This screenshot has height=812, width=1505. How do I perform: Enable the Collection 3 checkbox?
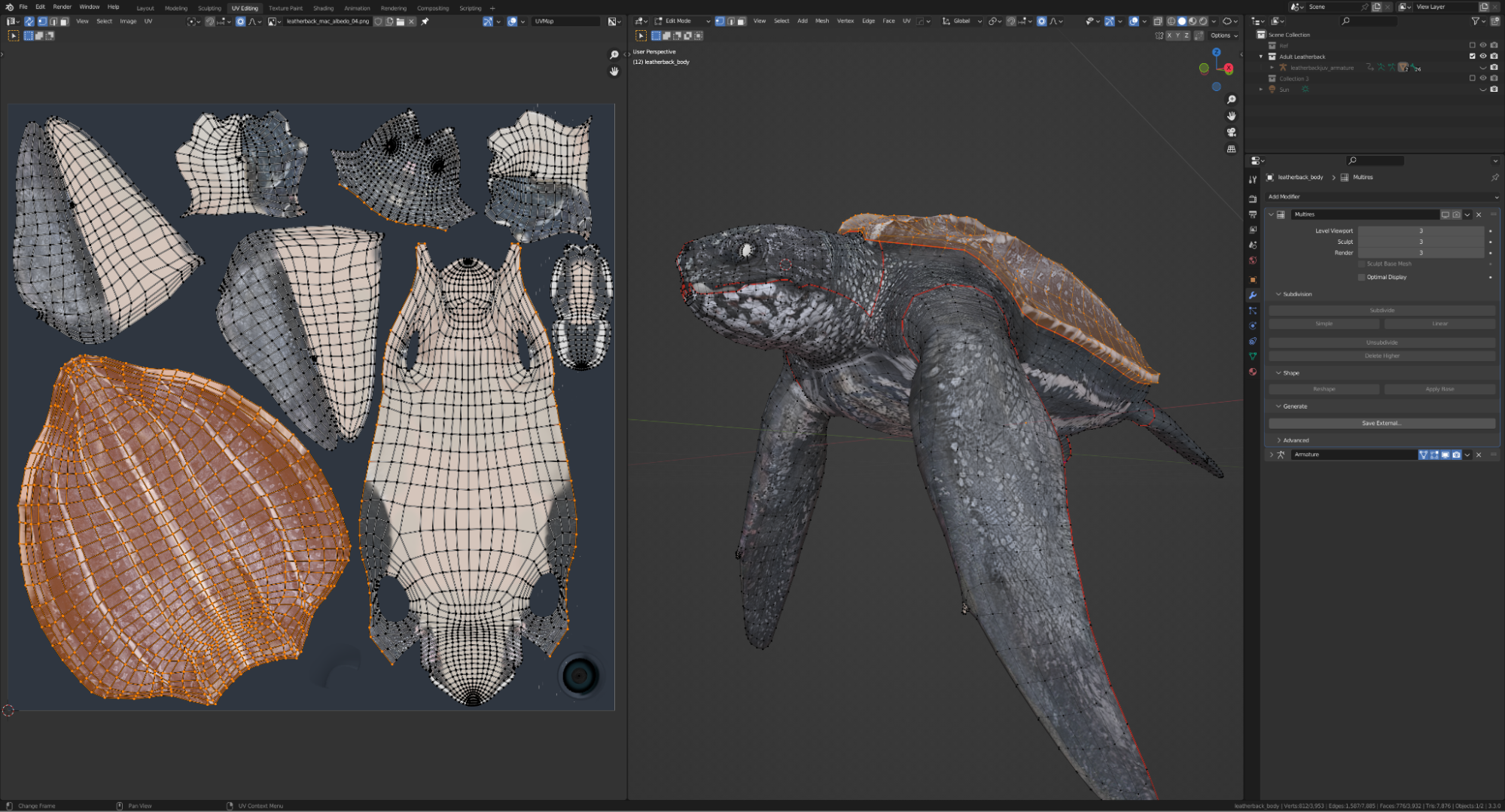click(1473, 78)
